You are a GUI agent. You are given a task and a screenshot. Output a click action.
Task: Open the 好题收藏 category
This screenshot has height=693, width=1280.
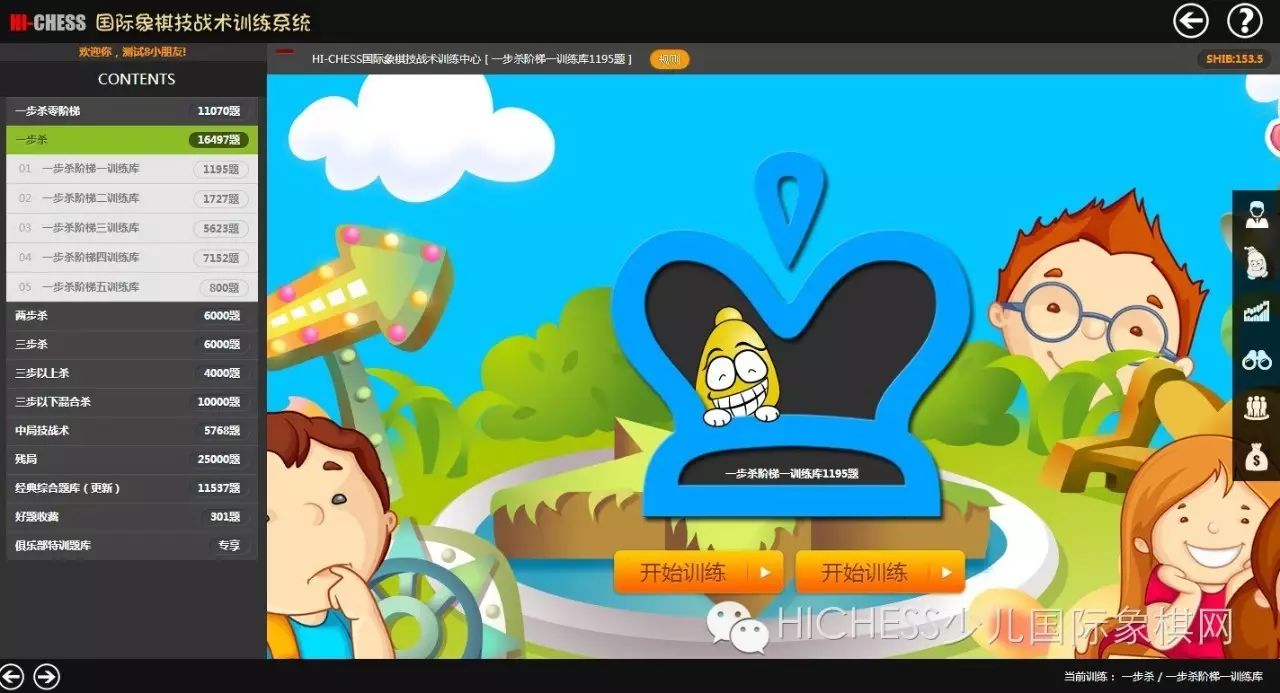click(x=132, y=517)
